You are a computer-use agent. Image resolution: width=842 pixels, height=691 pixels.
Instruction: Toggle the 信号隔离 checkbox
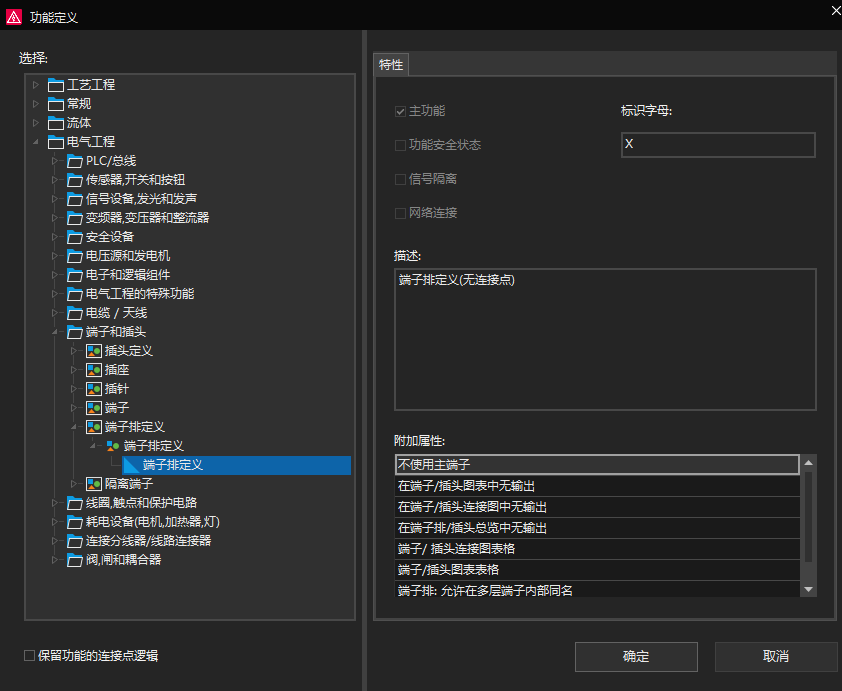(400, 179)
